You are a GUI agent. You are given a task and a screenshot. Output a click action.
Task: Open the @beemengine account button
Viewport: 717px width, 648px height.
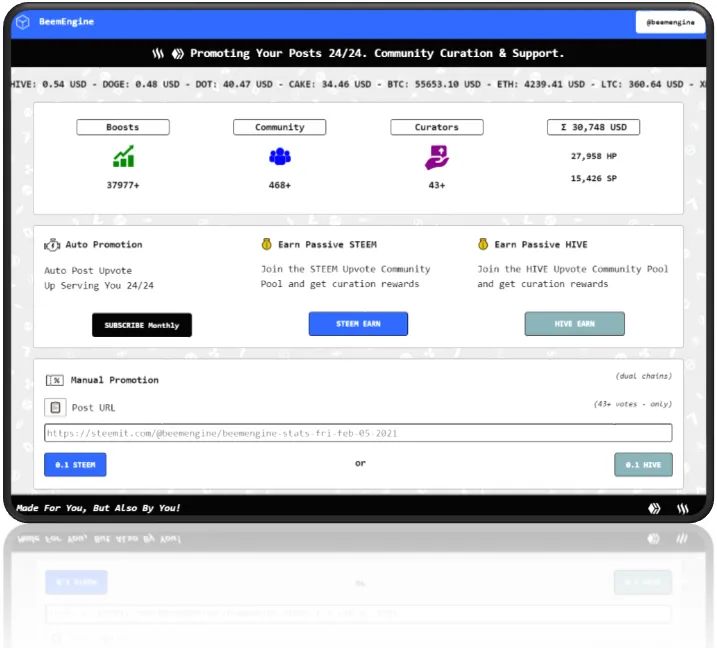pyautogui.click(x=670, y=22)
